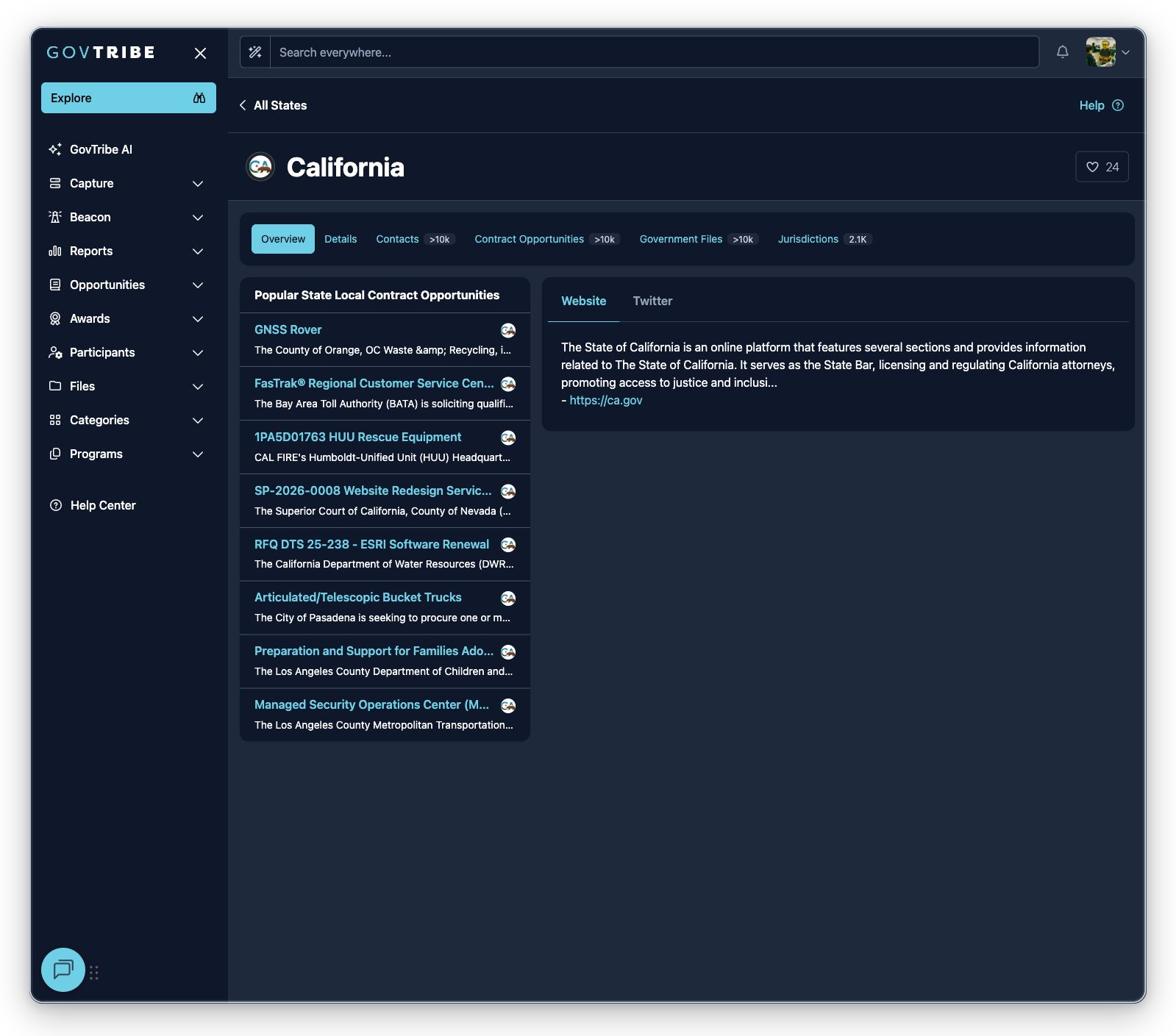The height and width of the screenshot is (1036, 1176).
Task: Click the CA badge on ESRI Software Renewal row
Action: click(x=508, y=545)
